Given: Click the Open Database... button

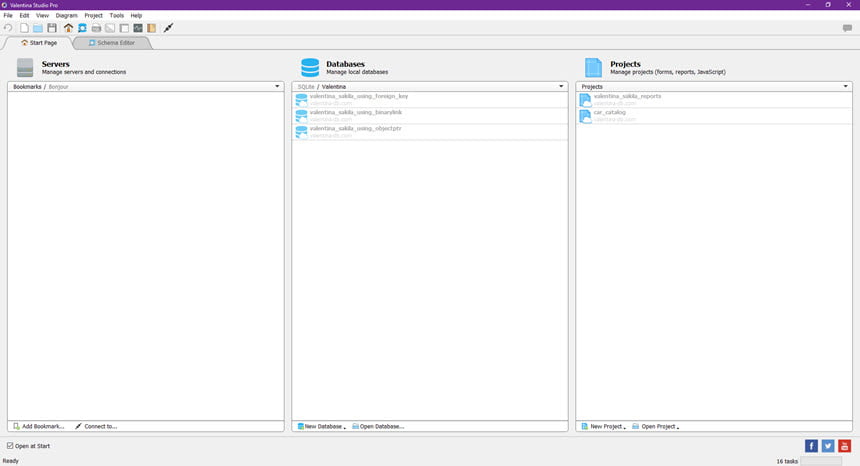Looking at the screenshot, I should (x=378, y=426).
